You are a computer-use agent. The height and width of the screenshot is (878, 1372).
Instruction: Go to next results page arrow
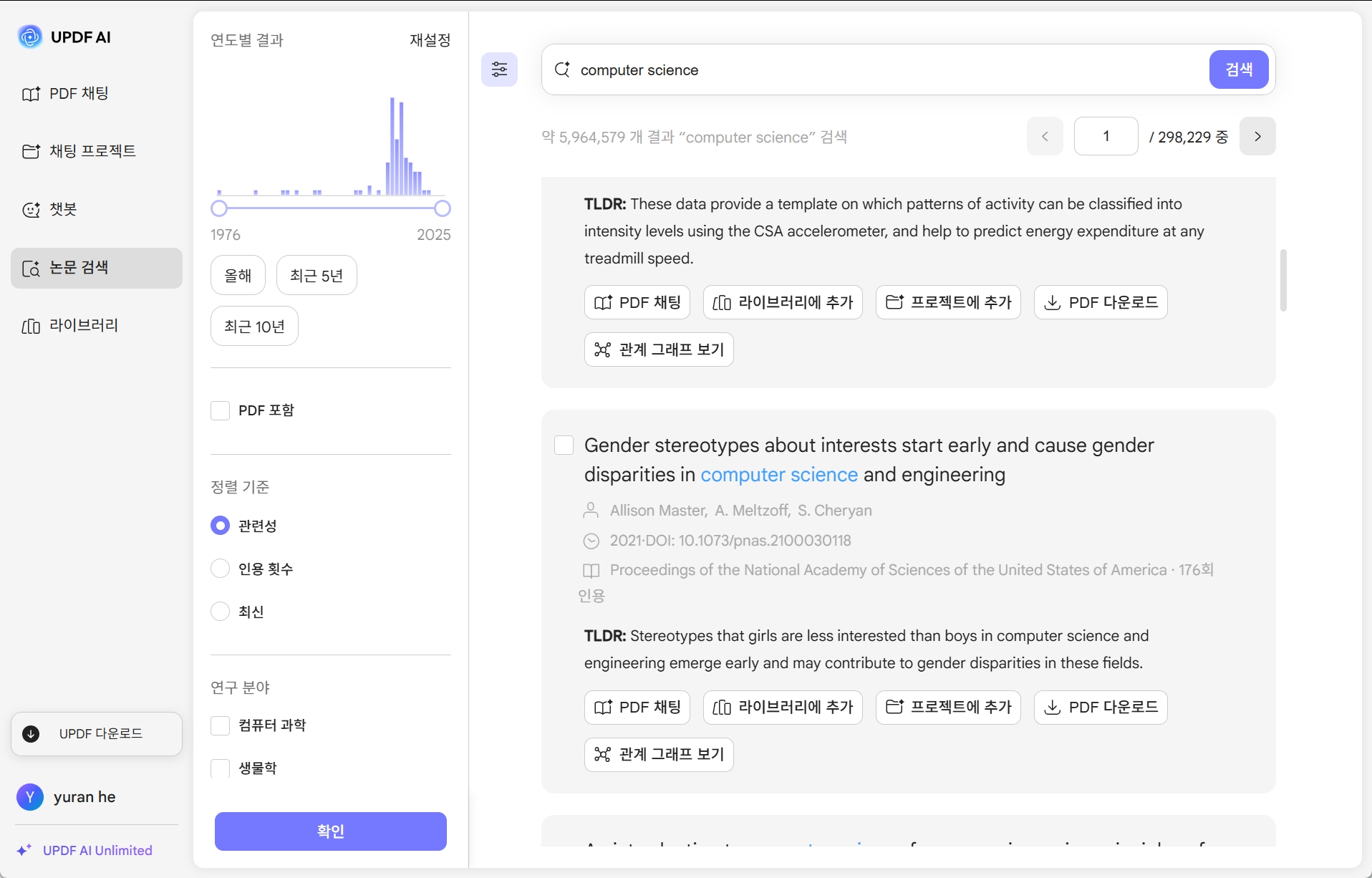click(1257, 136)
